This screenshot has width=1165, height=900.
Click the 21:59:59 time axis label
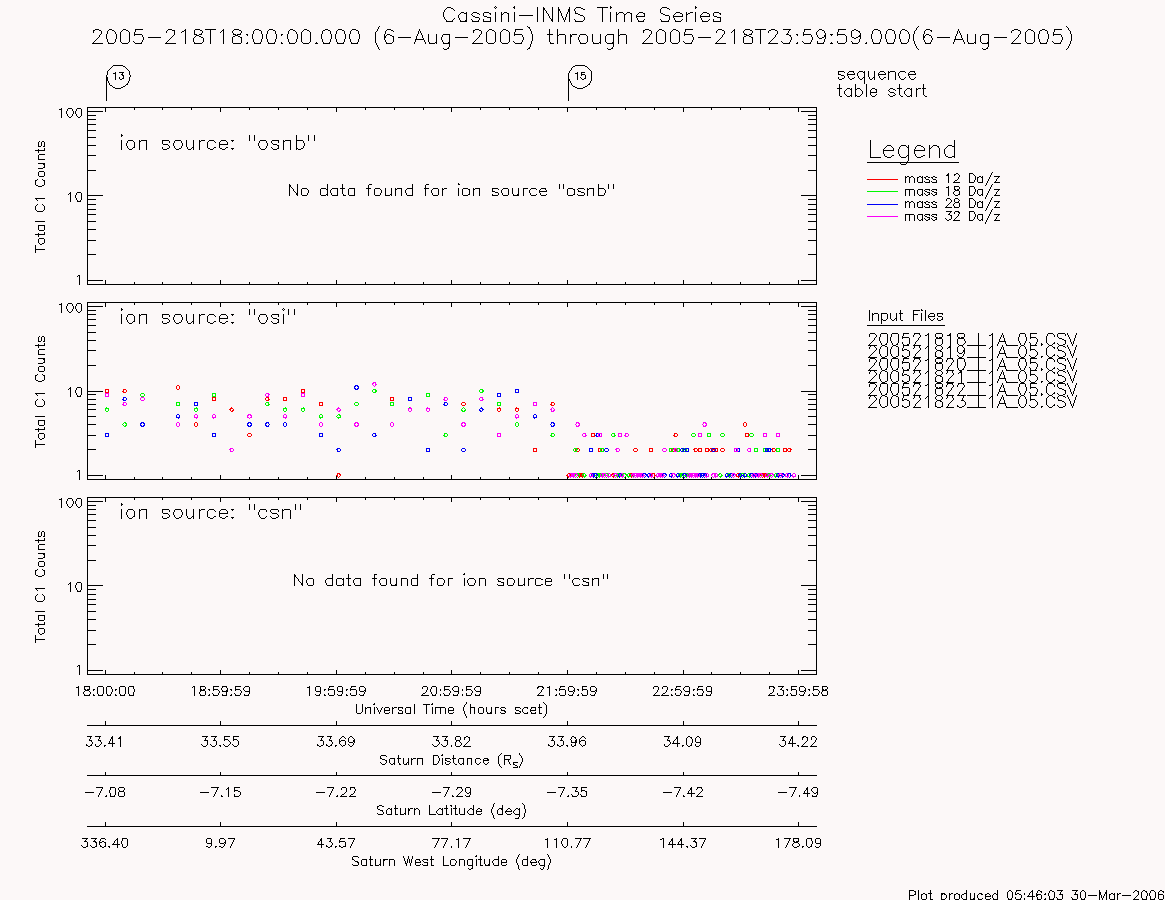click(567, 691)
